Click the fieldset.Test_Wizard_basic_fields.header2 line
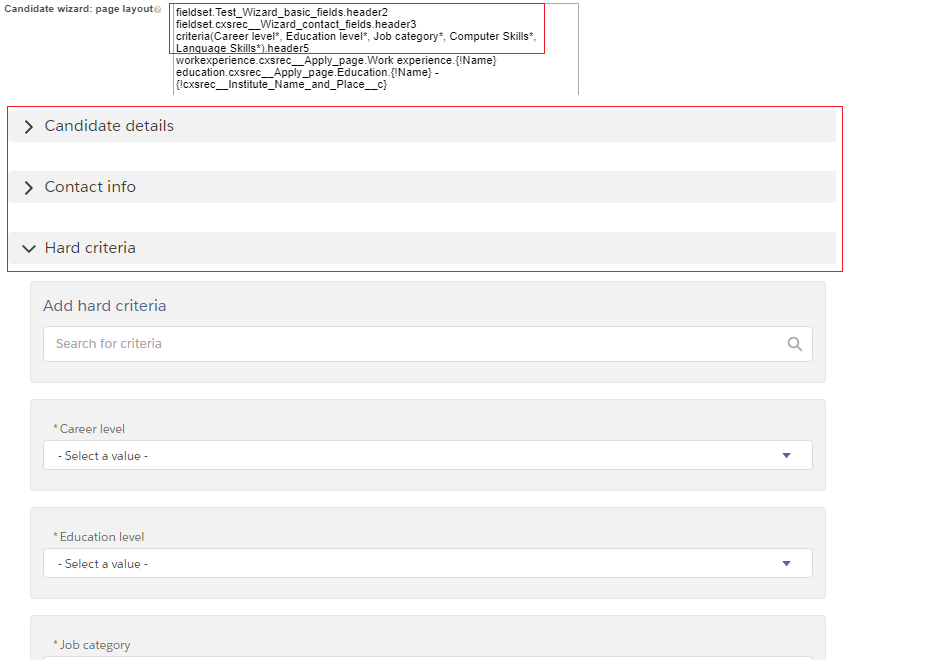Image resolution: width=928 pixels, height=660 pixels. tap(282, 12)
